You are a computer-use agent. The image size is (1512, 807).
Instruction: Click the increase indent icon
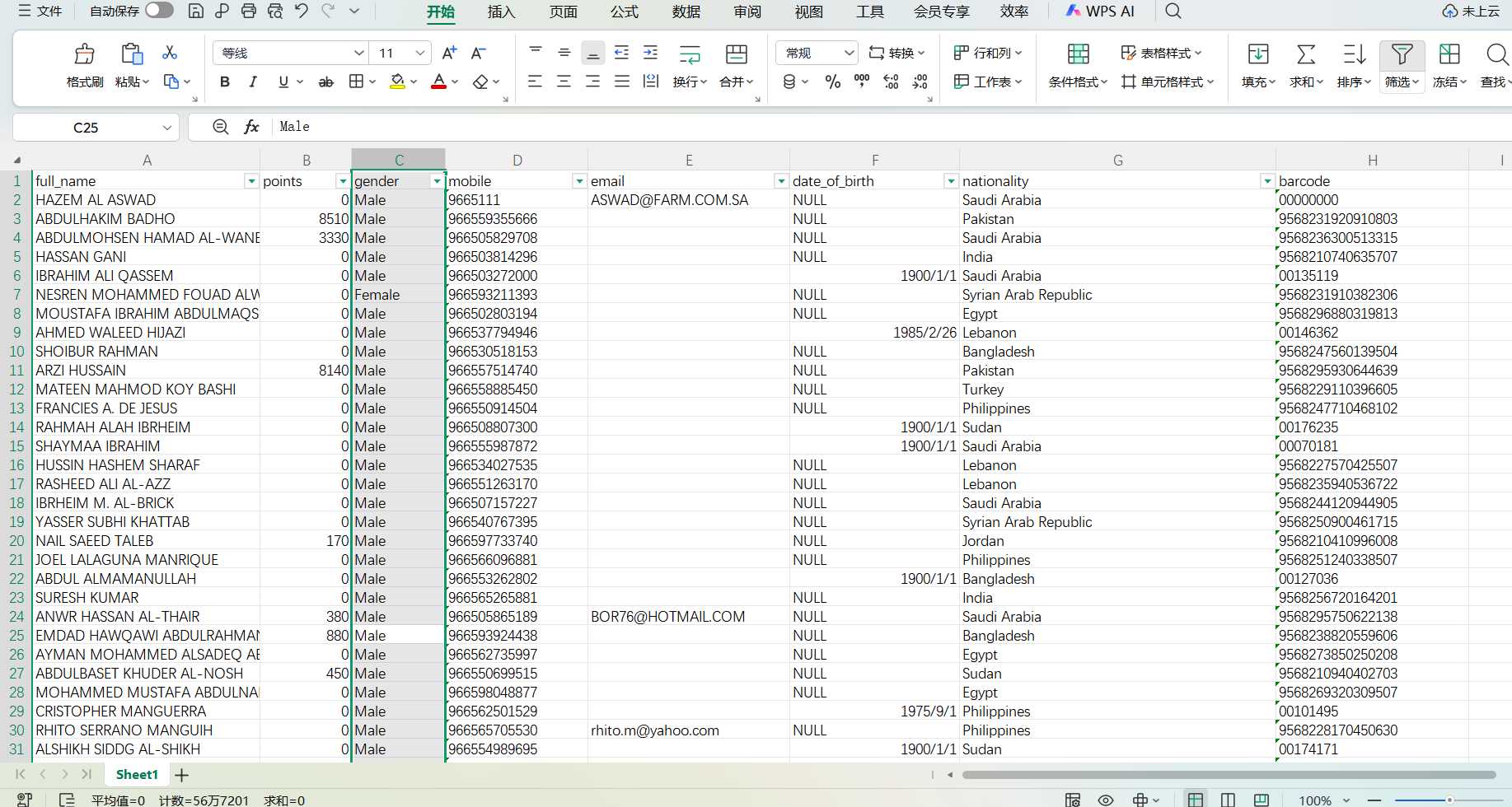[x=650, y=53]
